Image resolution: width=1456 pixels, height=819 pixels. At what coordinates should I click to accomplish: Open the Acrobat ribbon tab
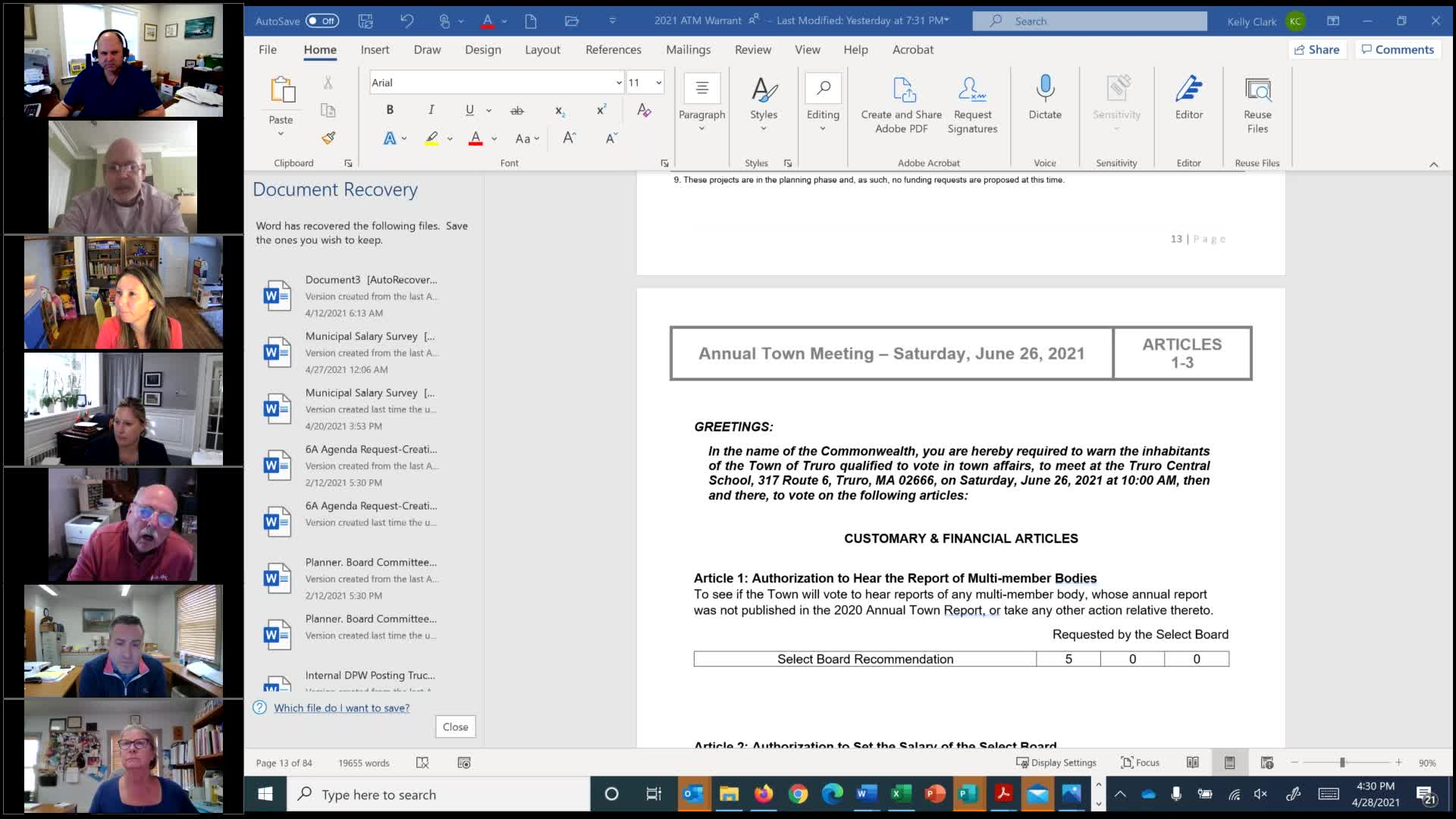click(x=912, y=49)
